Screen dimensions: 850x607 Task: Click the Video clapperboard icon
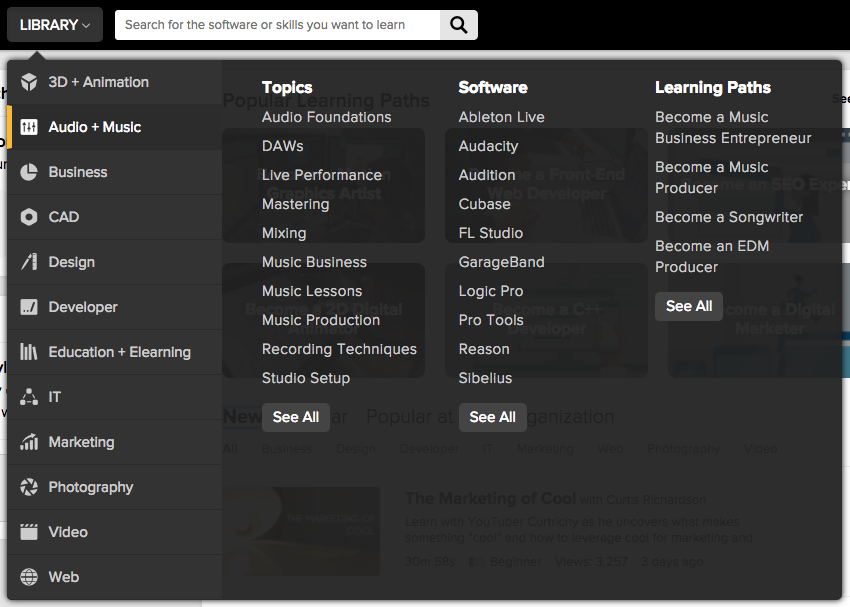click(29, 532)
